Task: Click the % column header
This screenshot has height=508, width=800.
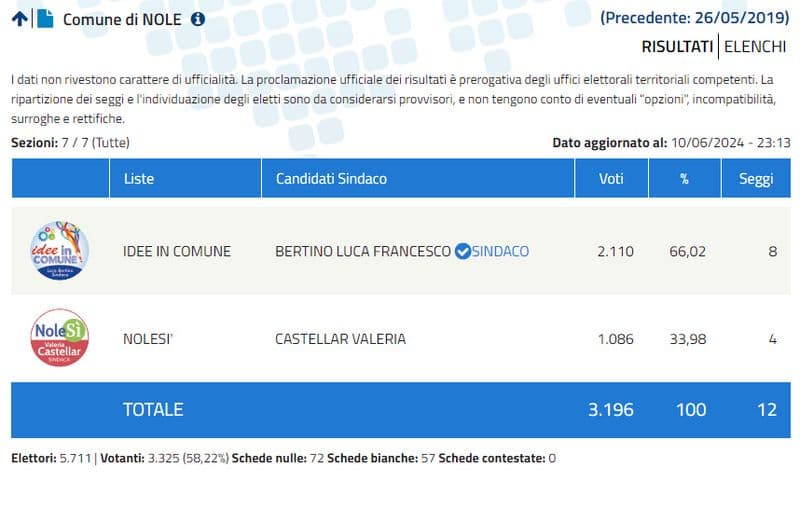Action: click(685, 178)
